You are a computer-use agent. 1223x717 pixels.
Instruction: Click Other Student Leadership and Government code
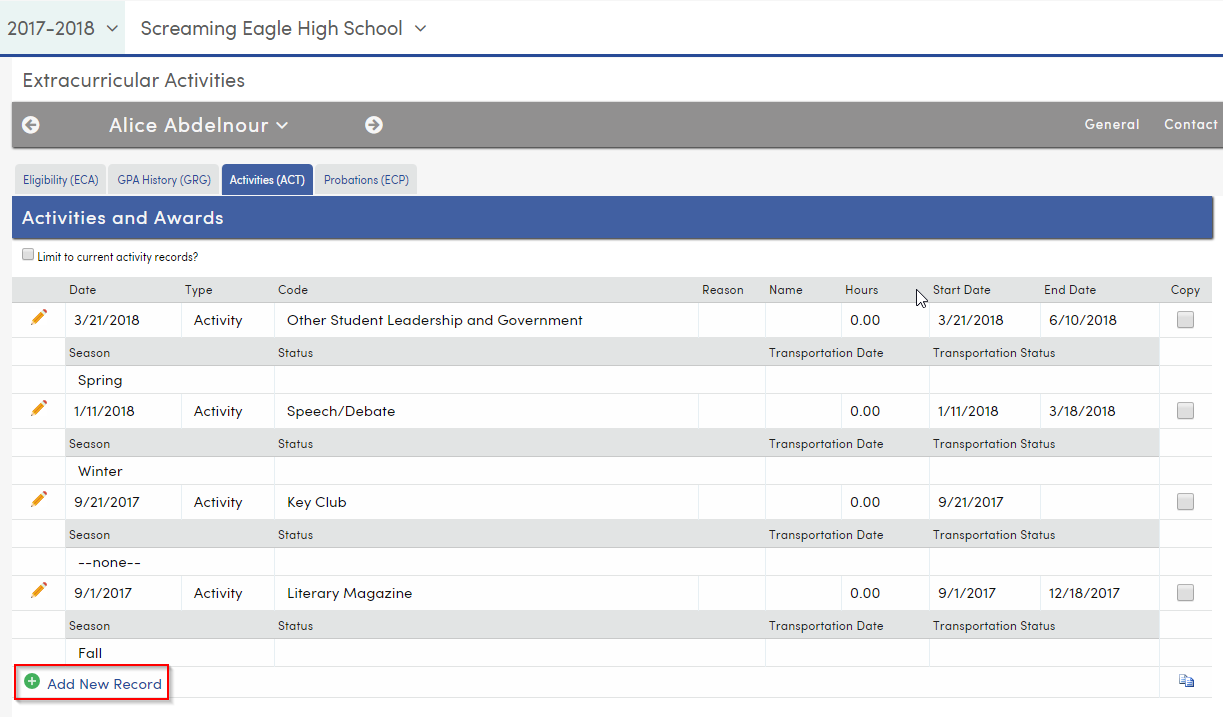pos(435,320)
